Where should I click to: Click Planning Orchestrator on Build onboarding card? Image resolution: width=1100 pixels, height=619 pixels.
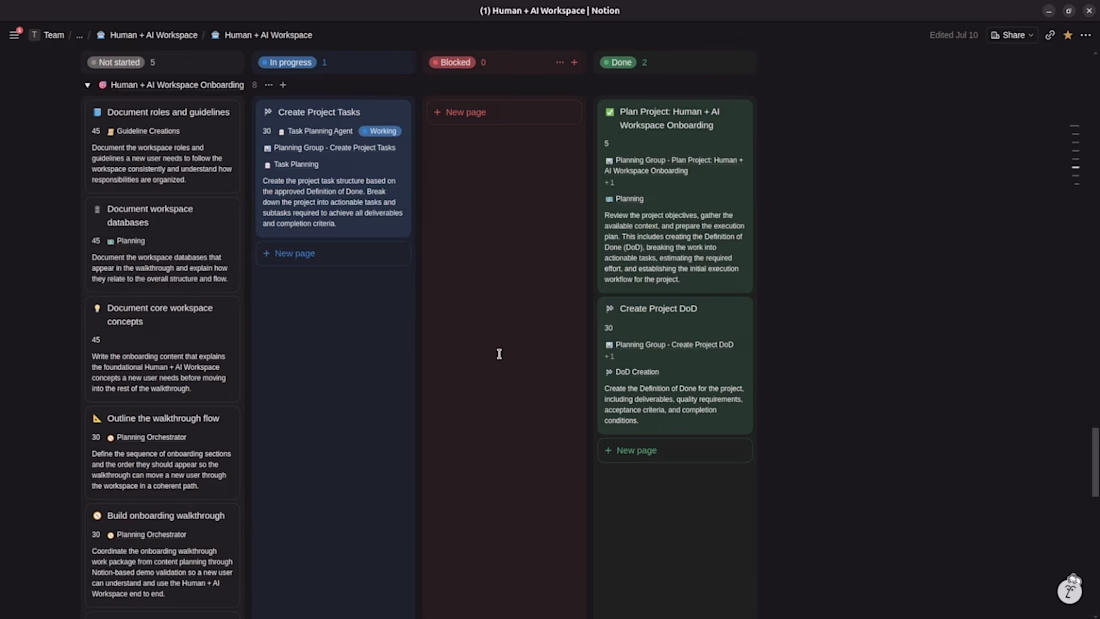pos(147,535)
